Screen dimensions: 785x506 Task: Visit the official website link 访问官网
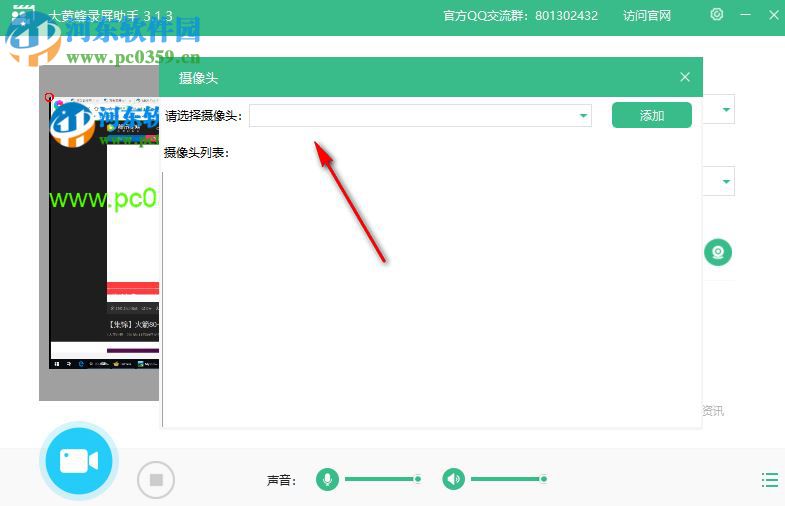coord(646,16)
